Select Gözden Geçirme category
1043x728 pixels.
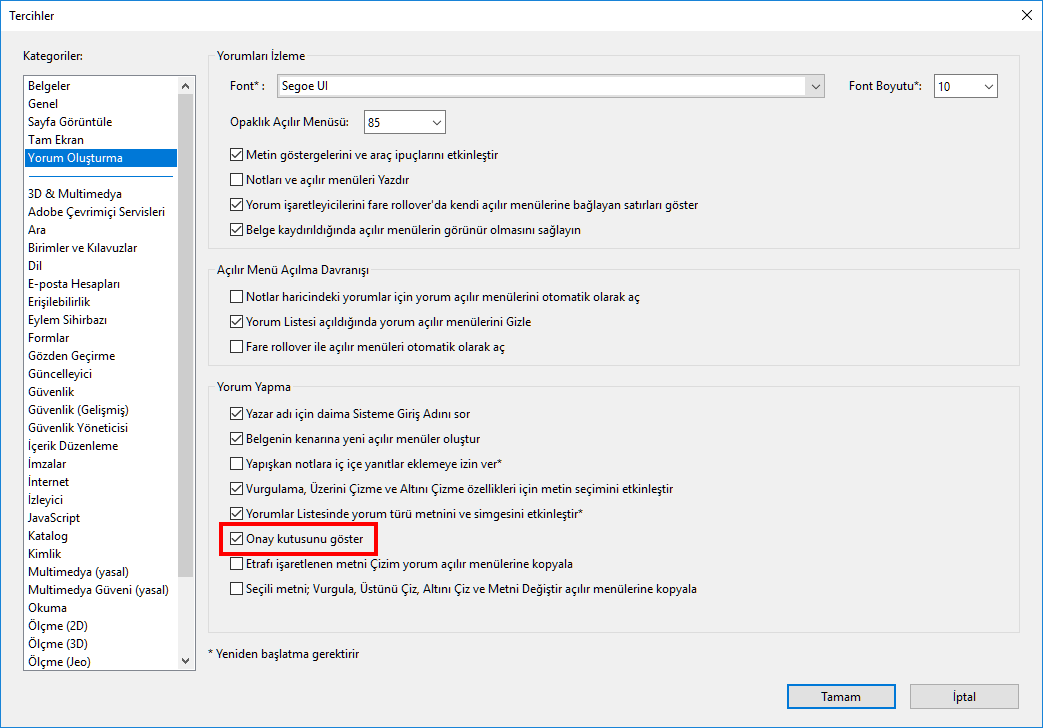101,355
